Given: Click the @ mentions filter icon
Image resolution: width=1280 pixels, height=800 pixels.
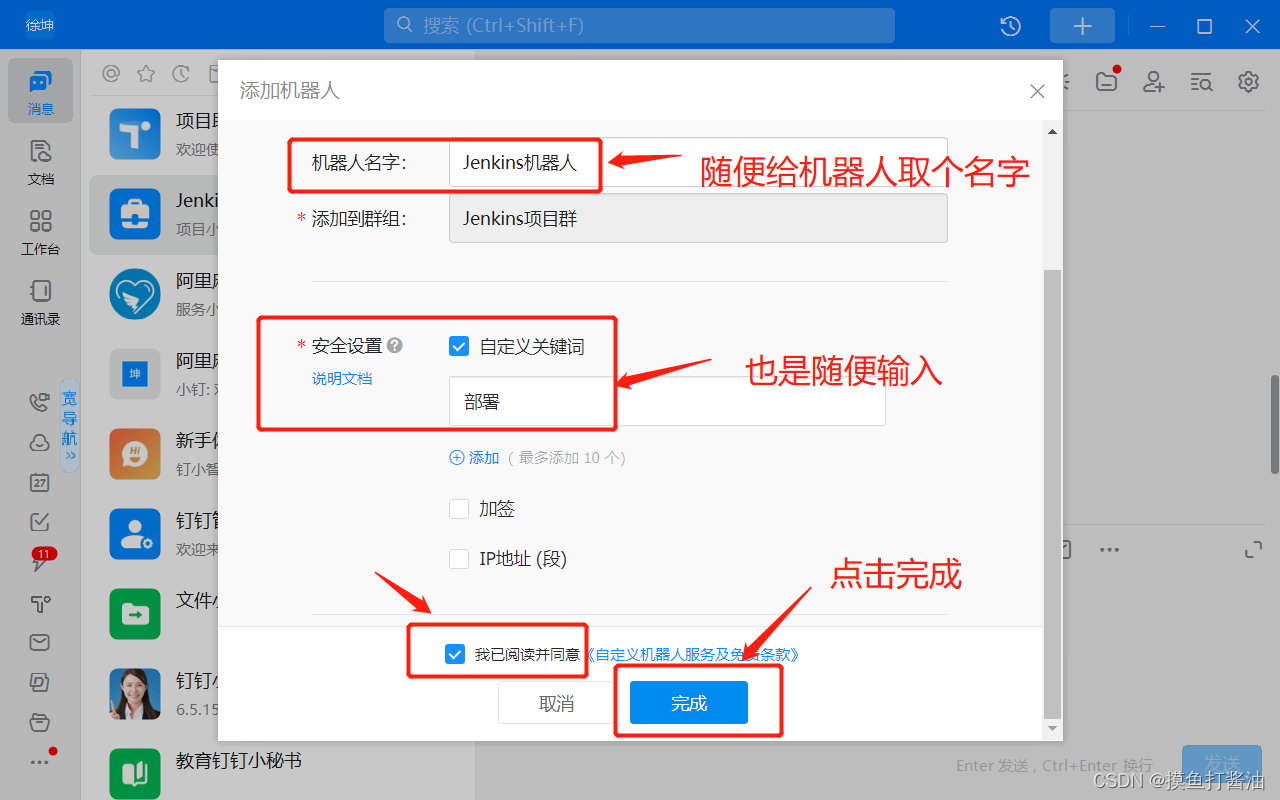Looking at the screenshot, I should (111, 74).
